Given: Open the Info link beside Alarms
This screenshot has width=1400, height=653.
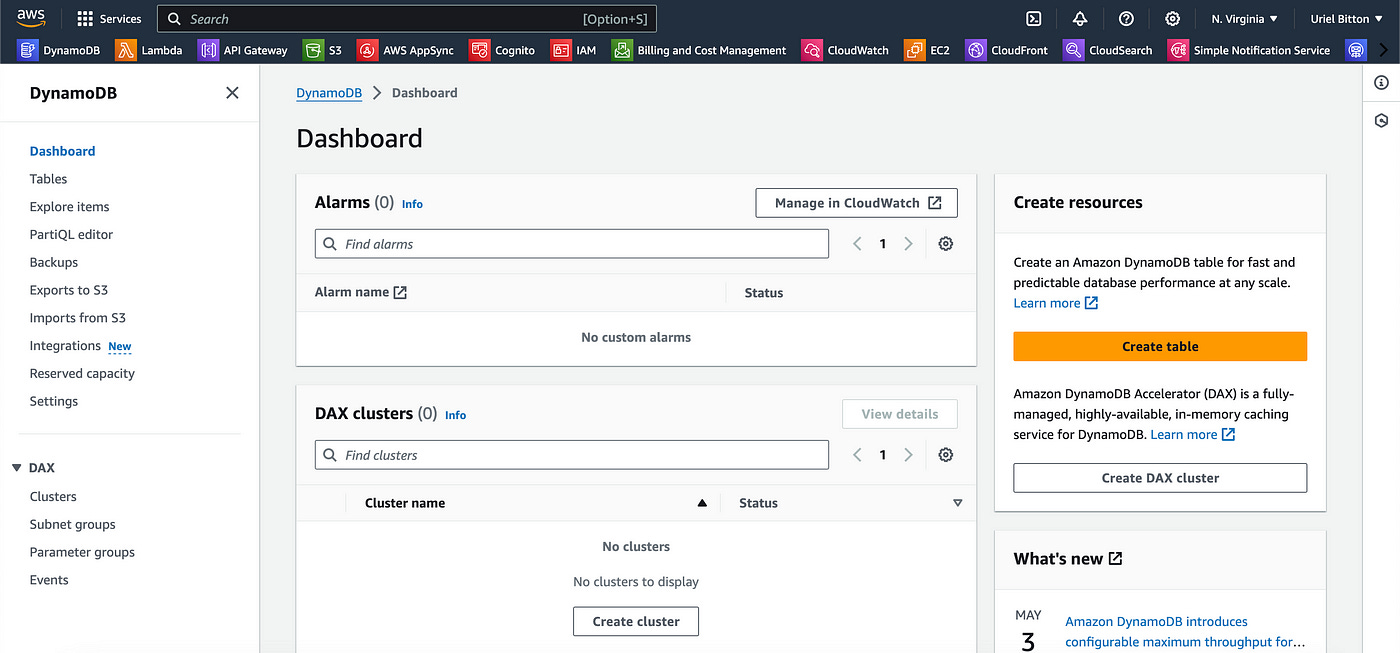Looking at the screenshot, I should coord(412,204).
